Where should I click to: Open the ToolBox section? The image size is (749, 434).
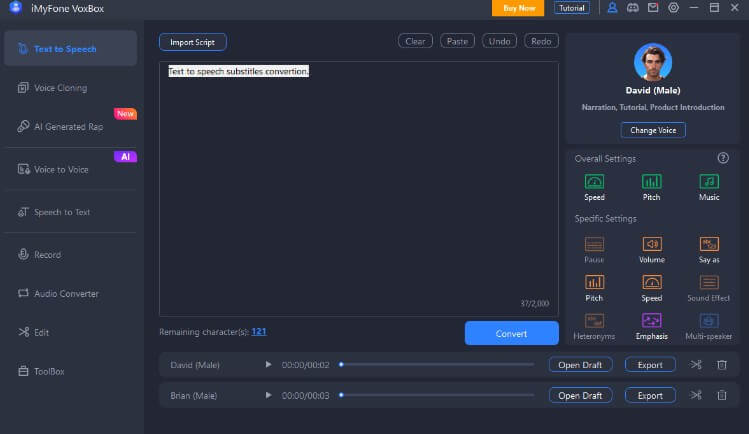[x=41, y=371]
